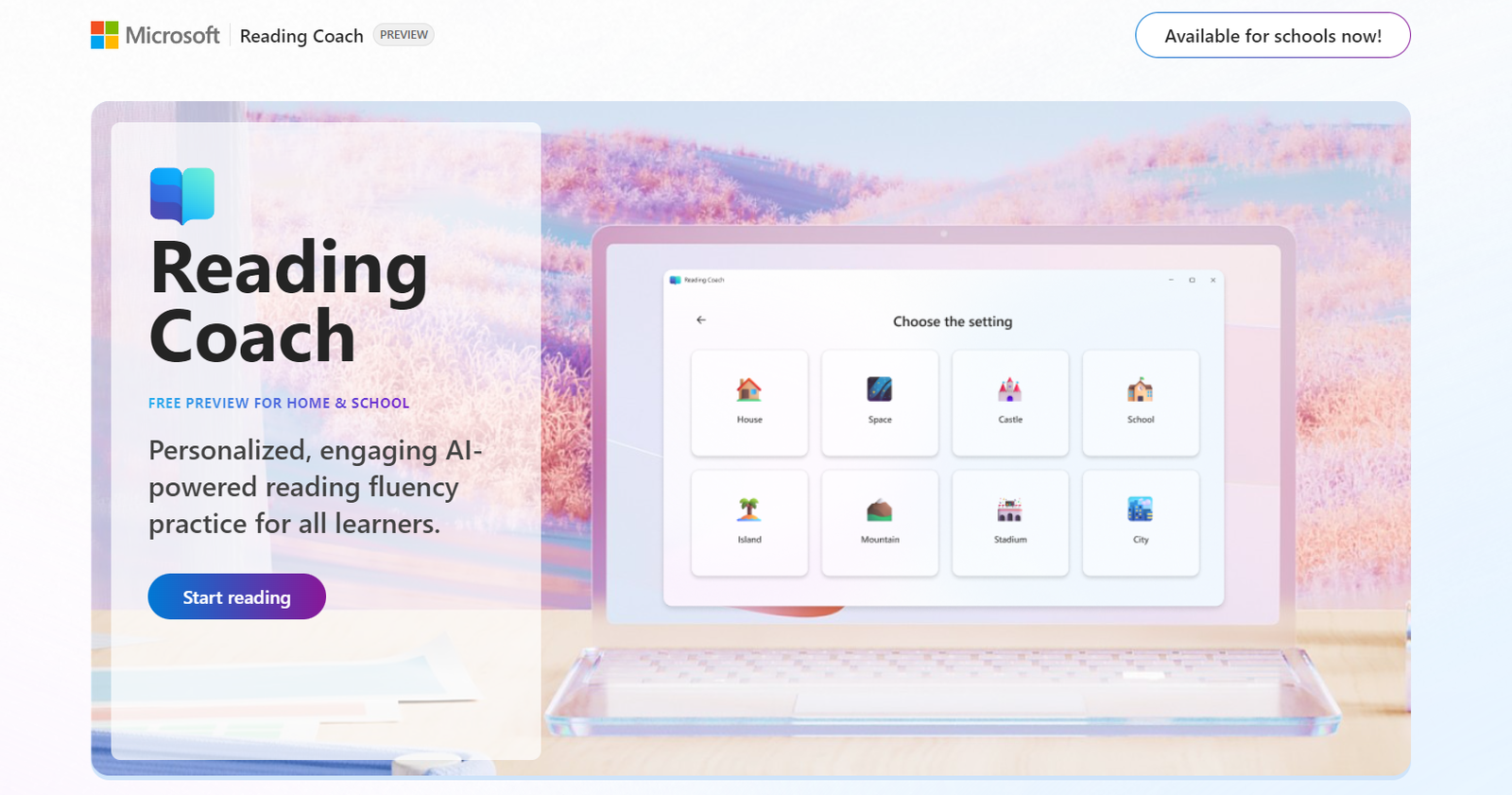Select the Space setting tile
Screen dimensions: 1512x795
click(x=880, y=403)
